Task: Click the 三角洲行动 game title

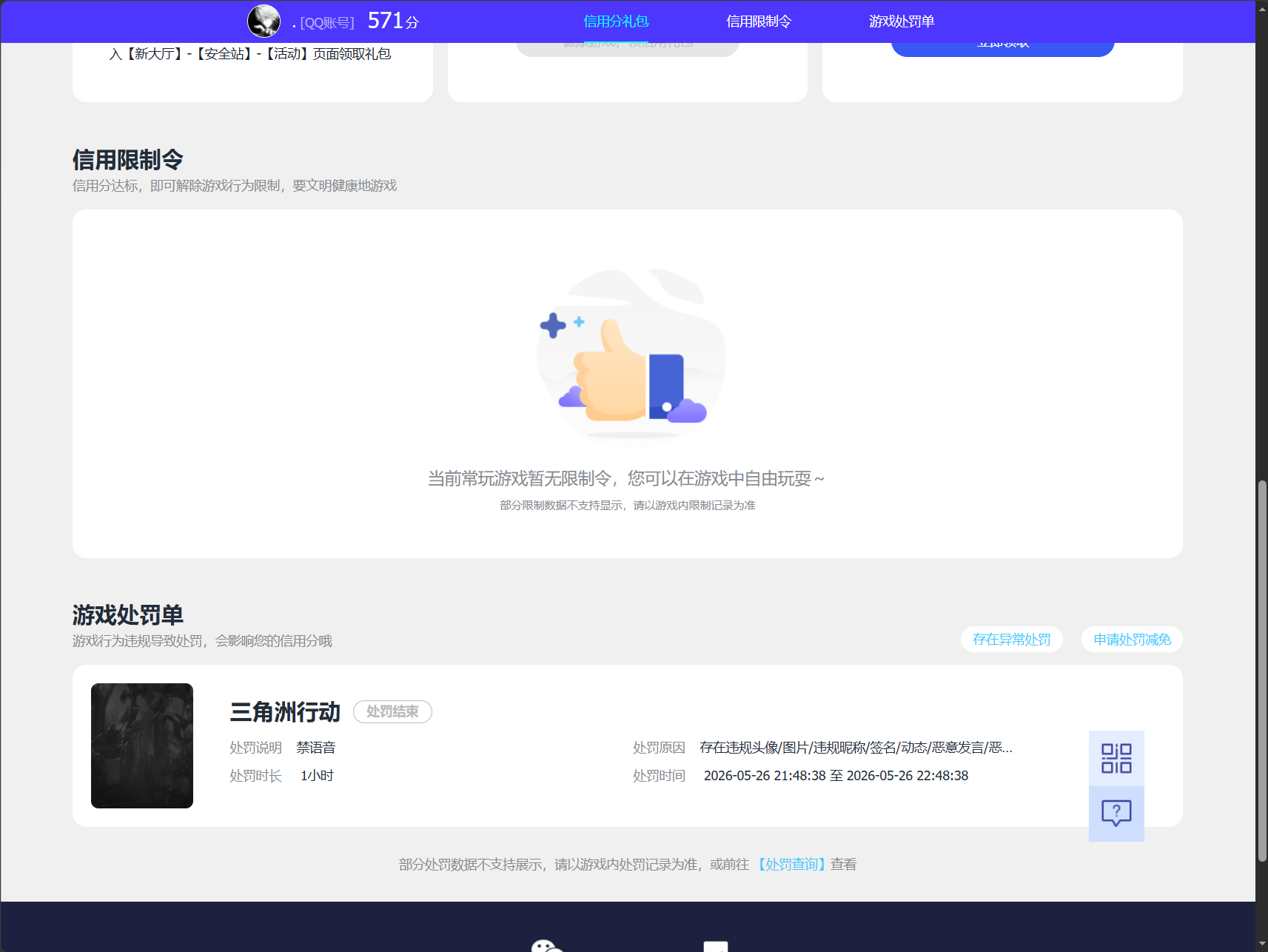Action: tap(285, 711)
